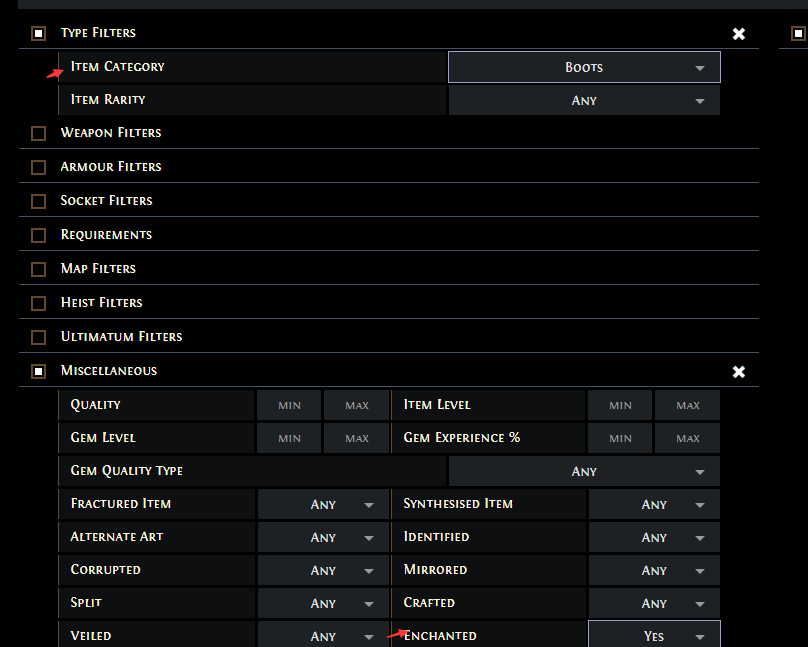808x647 pixels.
Task: Click the Quality MIN input field
Action: pos(289,405)
